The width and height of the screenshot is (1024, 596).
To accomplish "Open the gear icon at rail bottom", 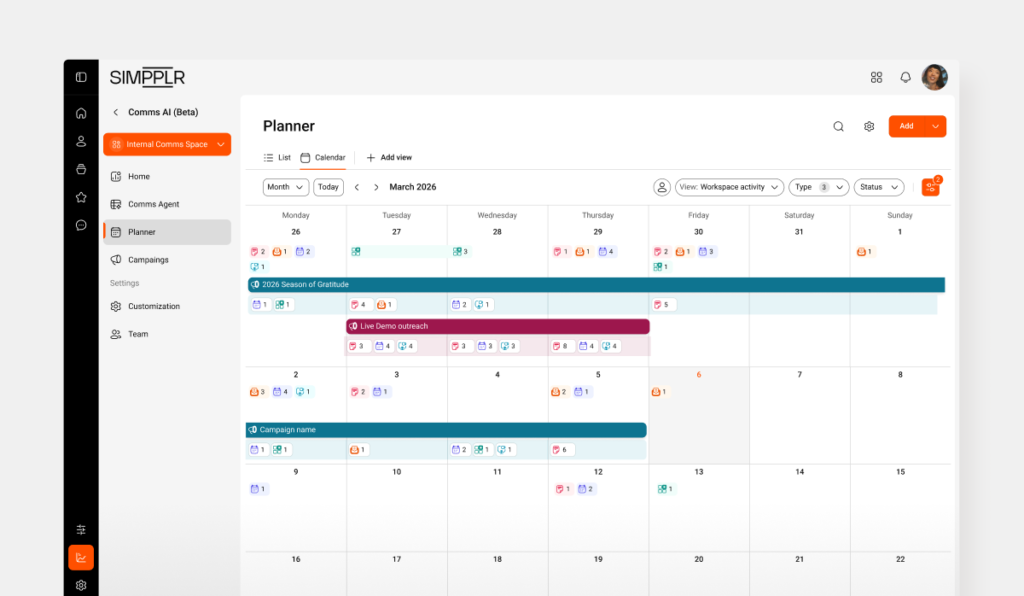I will (81, 586).
